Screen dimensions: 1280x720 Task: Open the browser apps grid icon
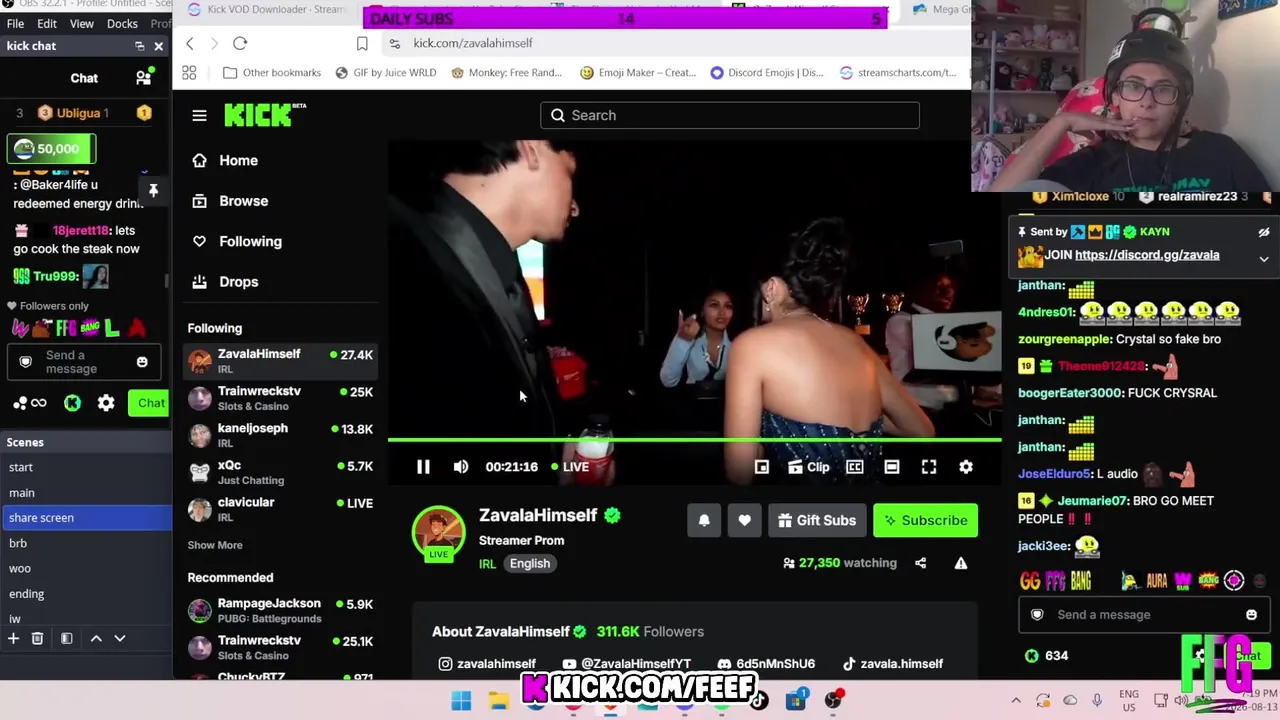pos(189,72)
